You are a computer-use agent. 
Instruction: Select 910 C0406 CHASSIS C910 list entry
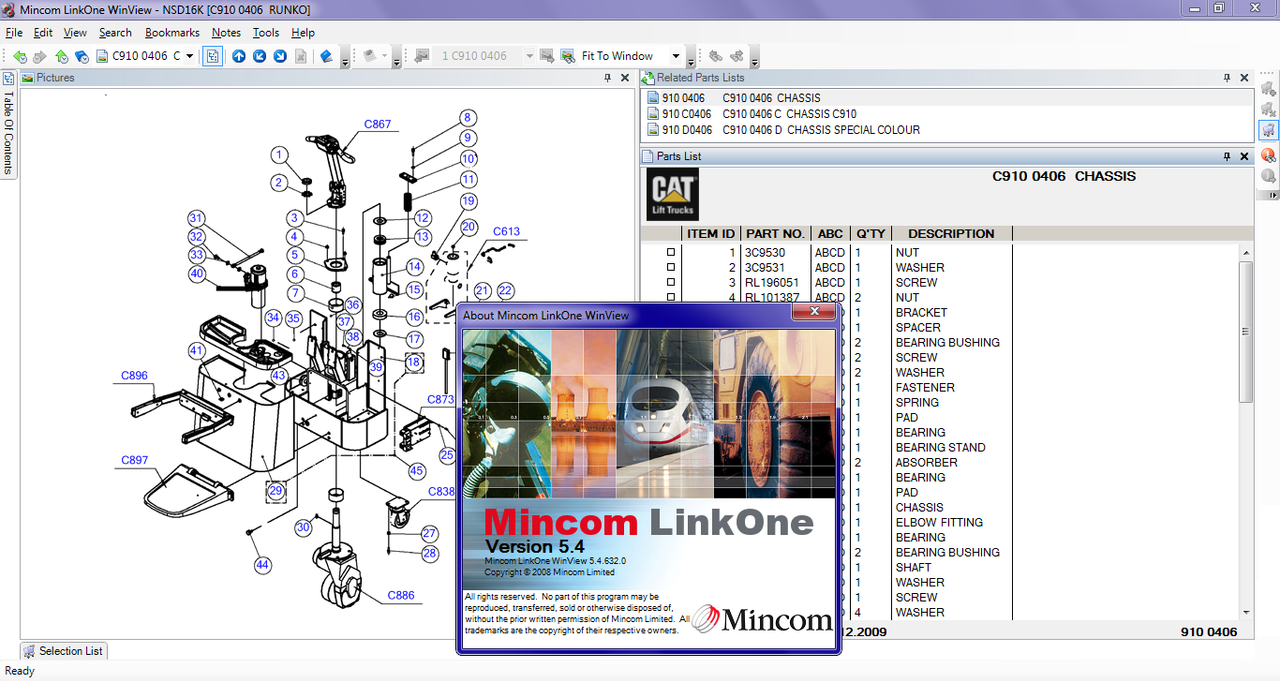coord(946,114)
